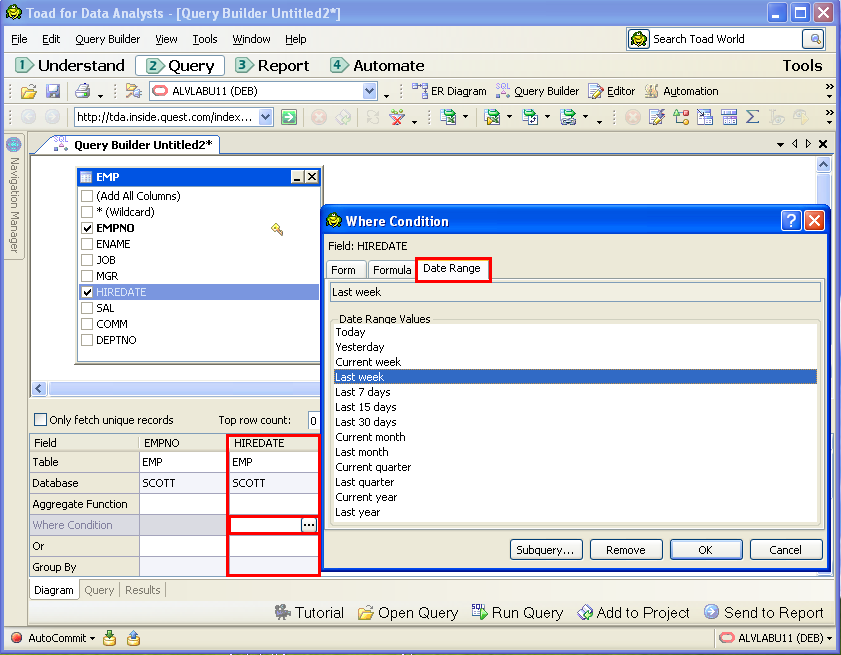Switch to the Form tab
841x655 pixels.
pos(343,270)
